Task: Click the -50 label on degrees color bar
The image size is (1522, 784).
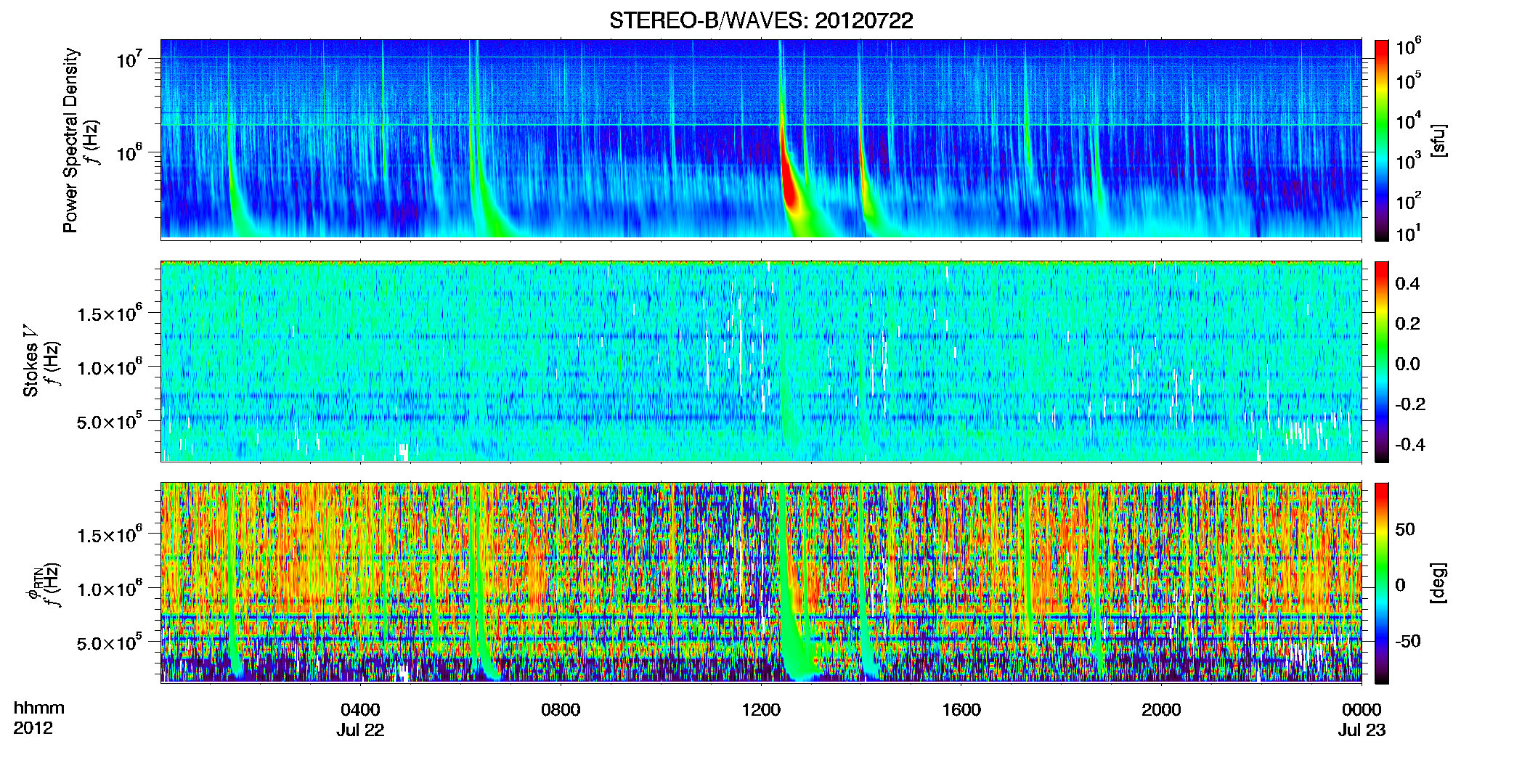Action: coord(1407,642)
